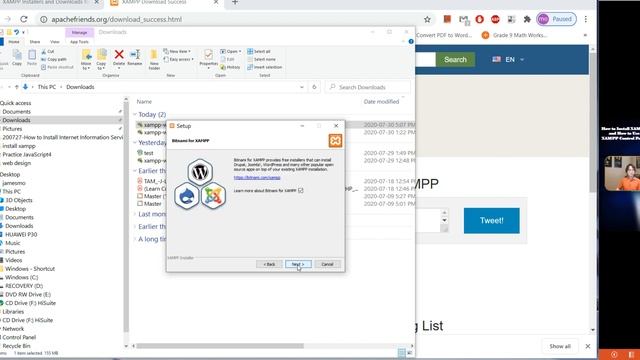The width and height of the screenshot is (640, 360).
Task: Click Invert selection in the ribbon
Action: tap(264, 67)
